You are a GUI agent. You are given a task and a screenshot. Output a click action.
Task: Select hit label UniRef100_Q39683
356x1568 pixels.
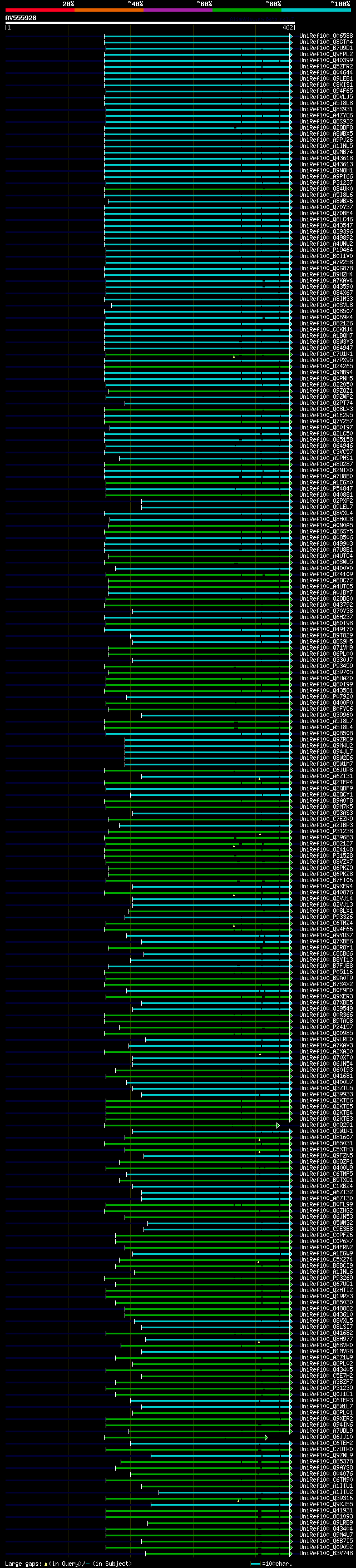pyautogui.click(x=325, y=837)
